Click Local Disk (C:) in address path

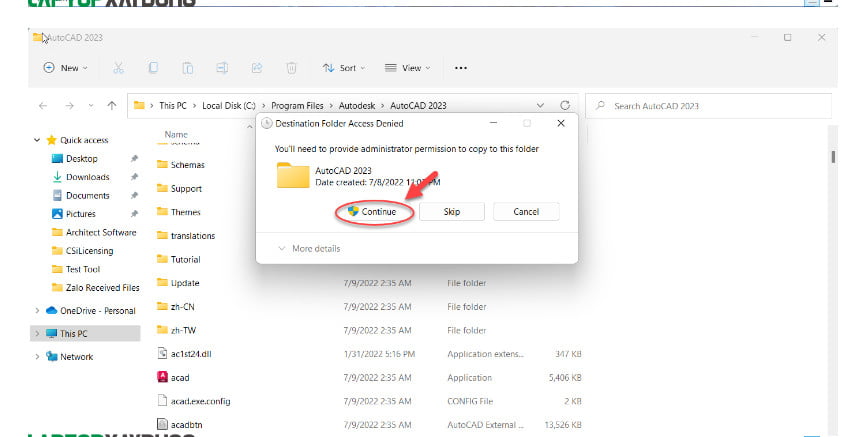[x=229, y=106]
